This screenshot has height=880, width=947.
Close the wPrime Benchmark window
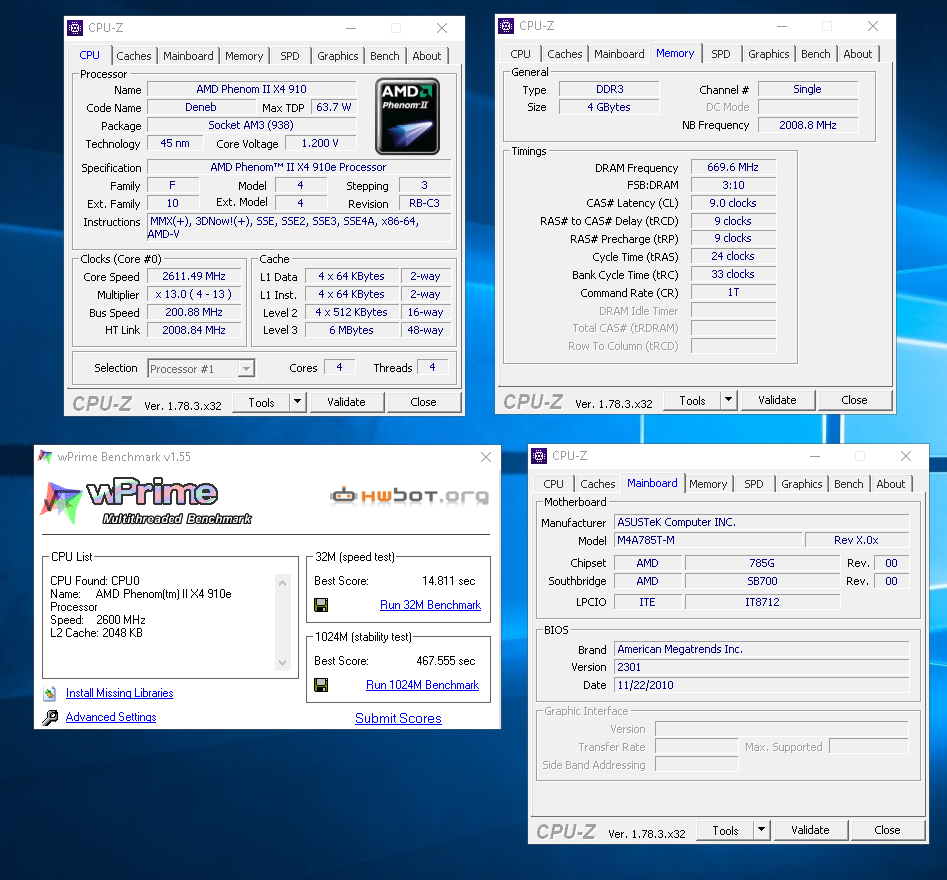pos(486,457)
